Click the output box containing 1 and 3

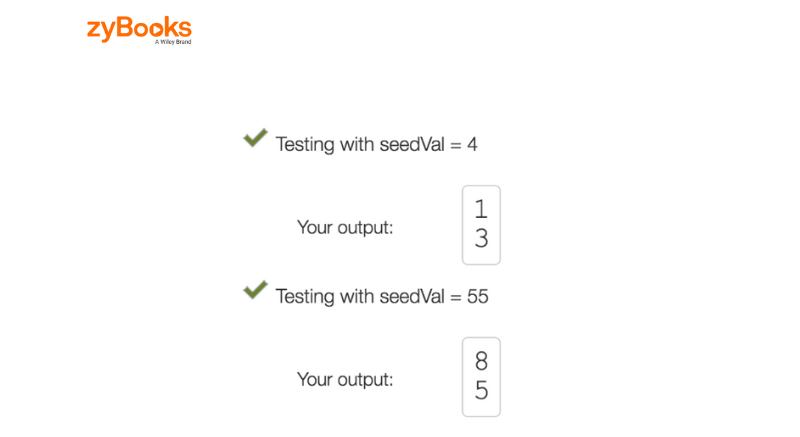(481, 225)
